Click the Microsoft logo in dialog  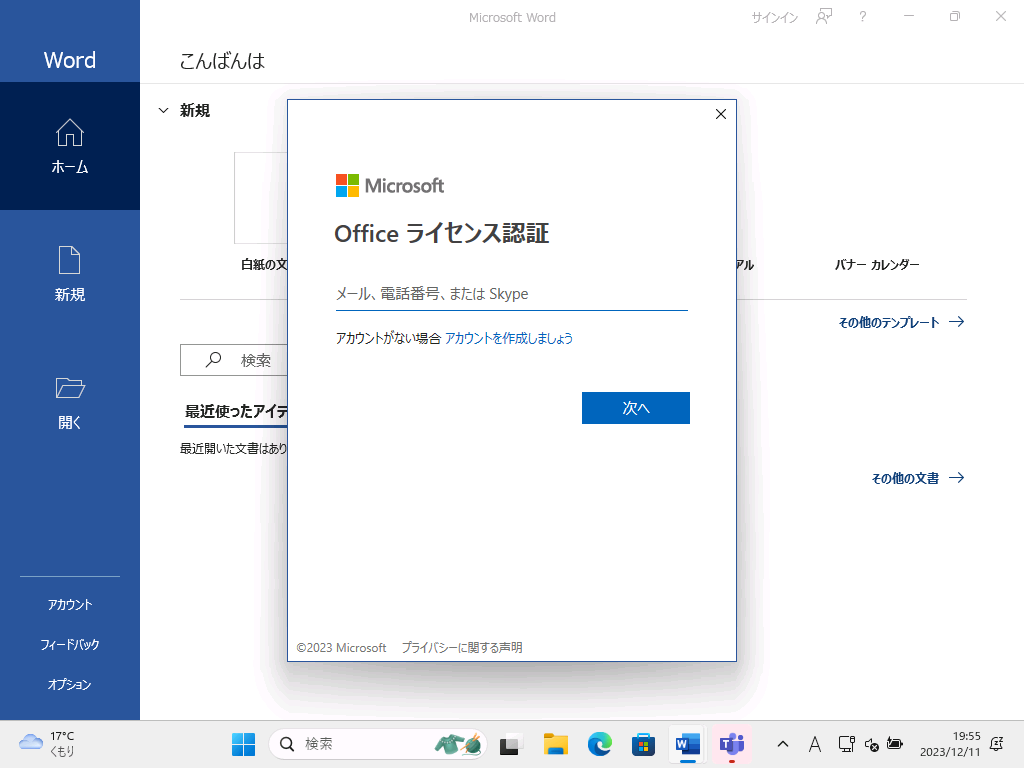(x=390, y=185)
